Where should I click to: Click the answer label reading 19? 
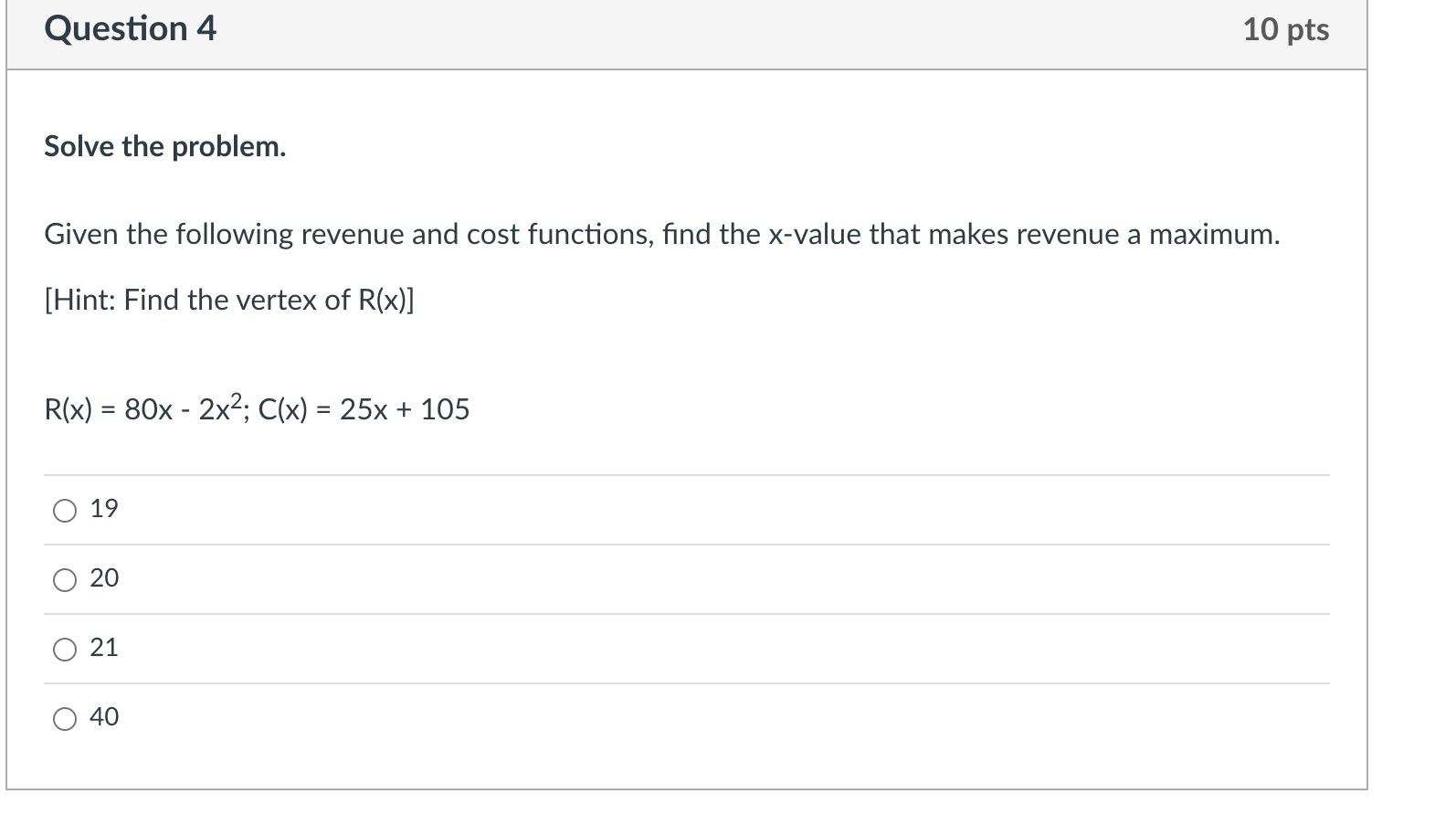(103, 510)
